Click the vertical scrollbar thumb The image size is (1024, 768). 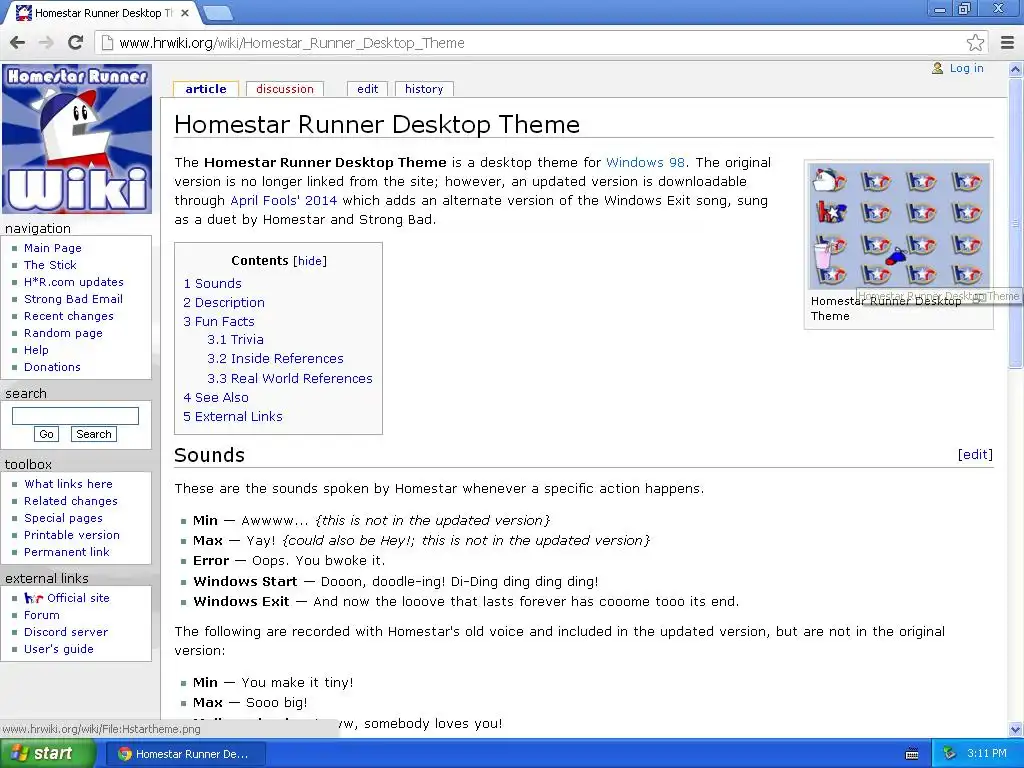click(x=1016, y=222)
